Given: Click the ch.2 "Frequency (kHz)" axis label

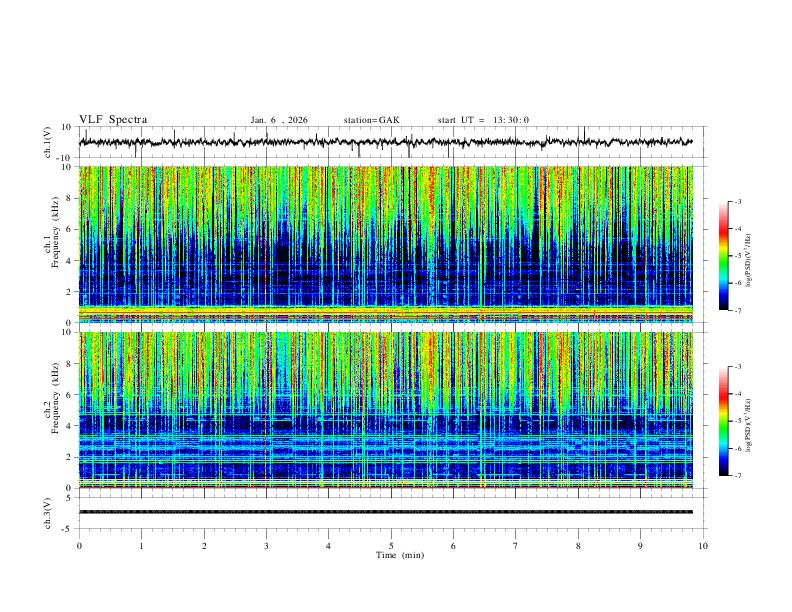Looking at the screenshot, I should pos(56,398).
